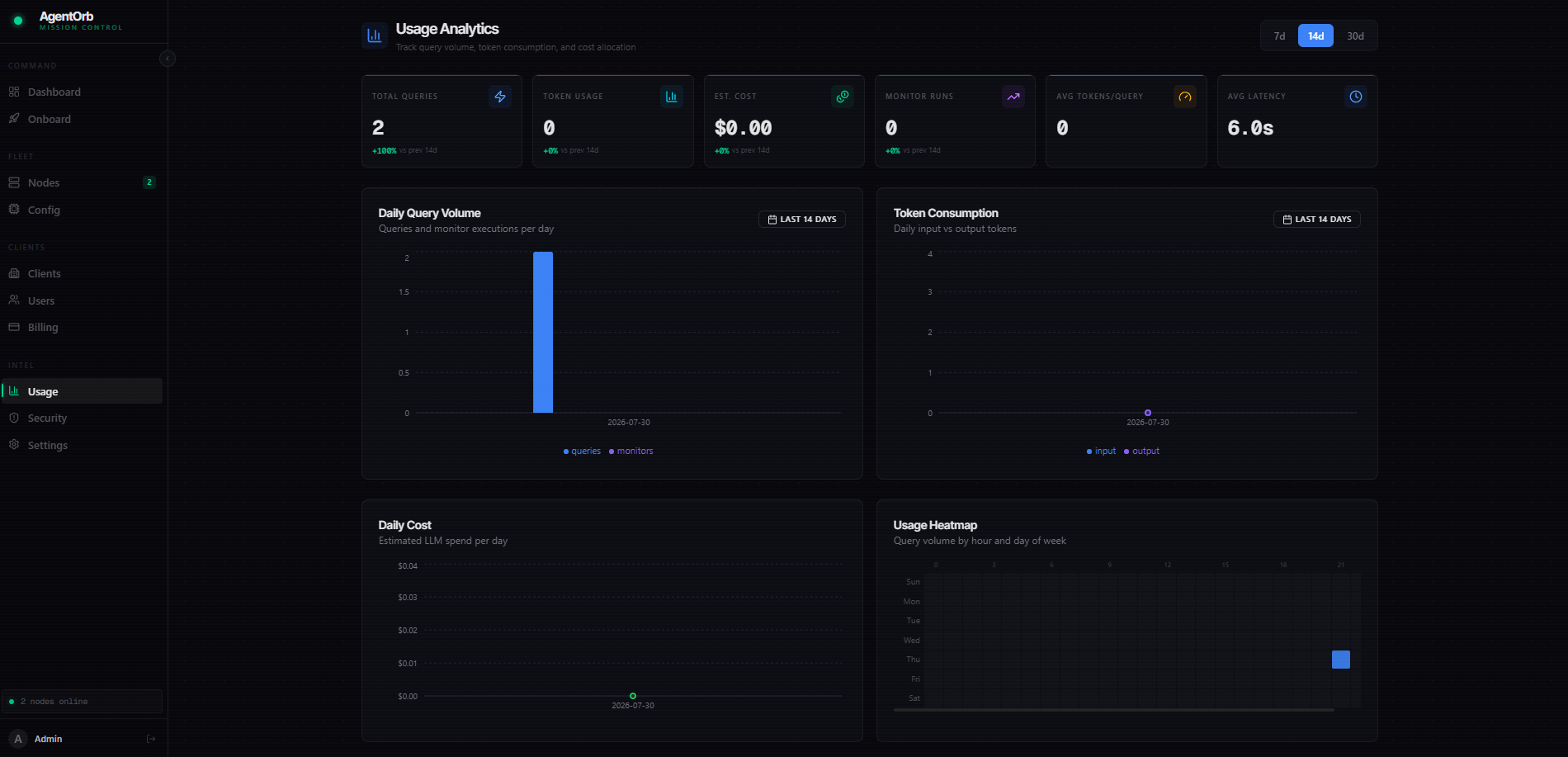The image size is (1568, 757).
Task: Click the Token Consumption data point marker
Action: pos(1148,413)
